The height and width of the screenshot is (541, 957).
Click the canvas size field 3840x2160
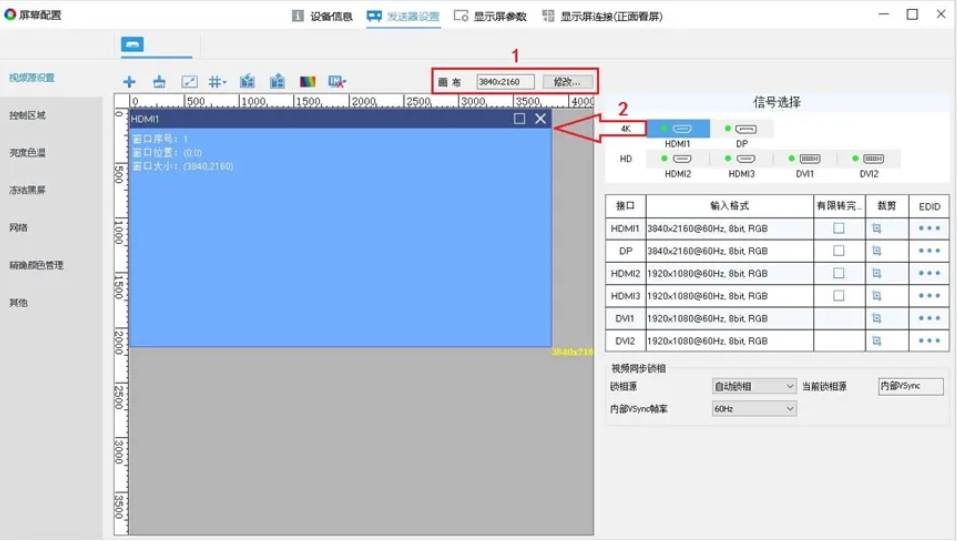point(505,82)
